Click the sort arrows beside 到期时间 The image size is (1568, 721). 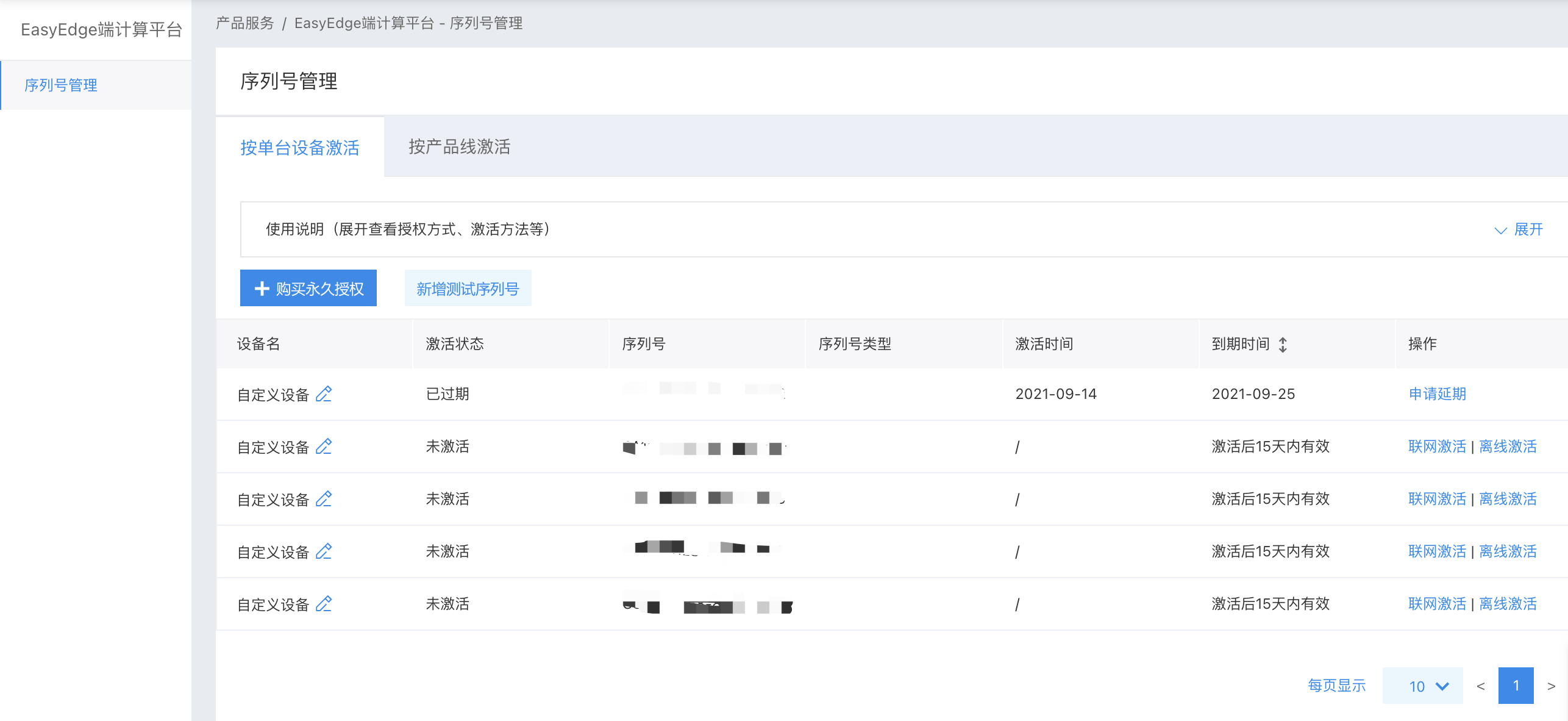click(1283, 345)
